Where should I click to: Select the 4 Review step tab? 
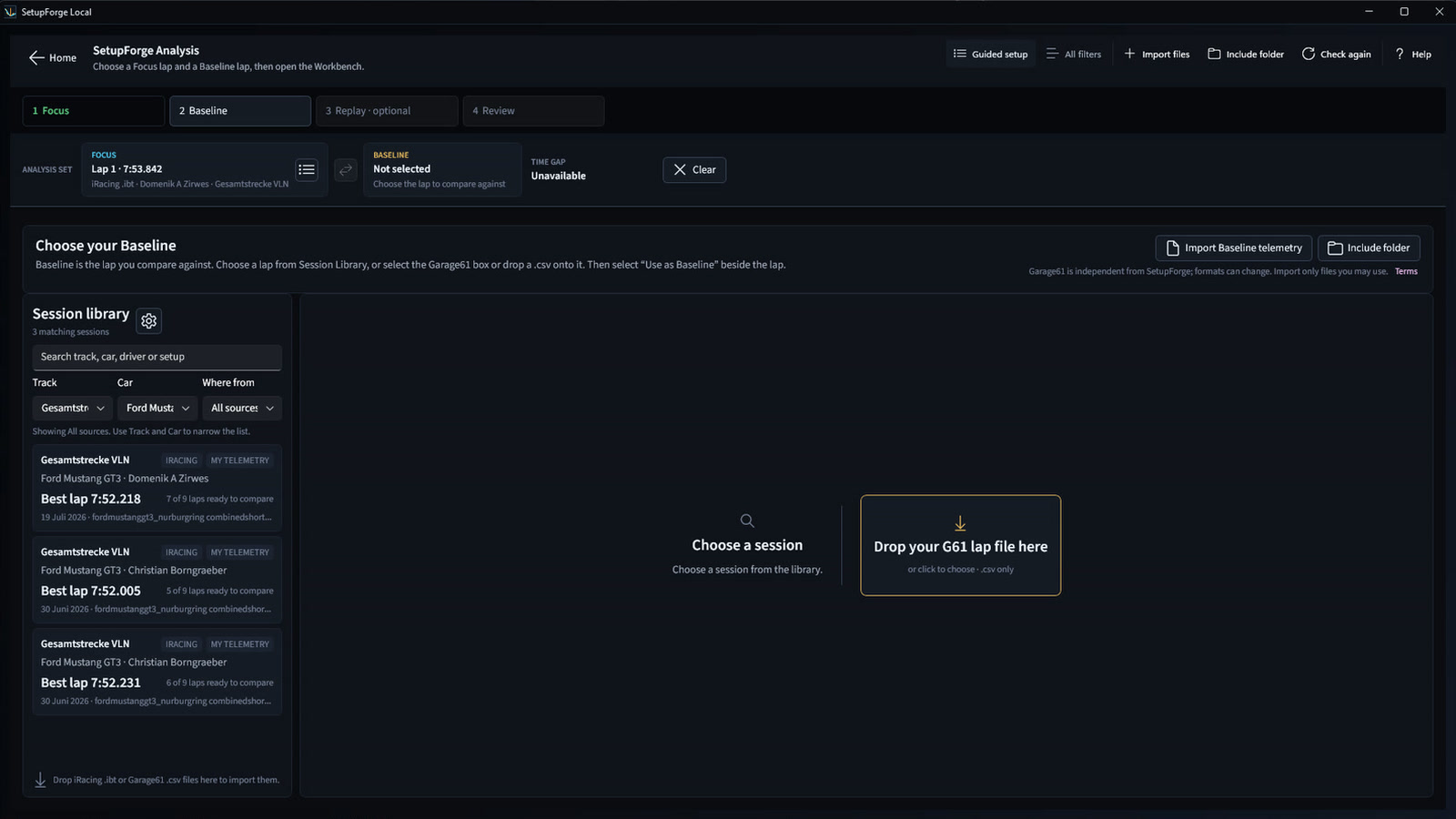point(533,111)
